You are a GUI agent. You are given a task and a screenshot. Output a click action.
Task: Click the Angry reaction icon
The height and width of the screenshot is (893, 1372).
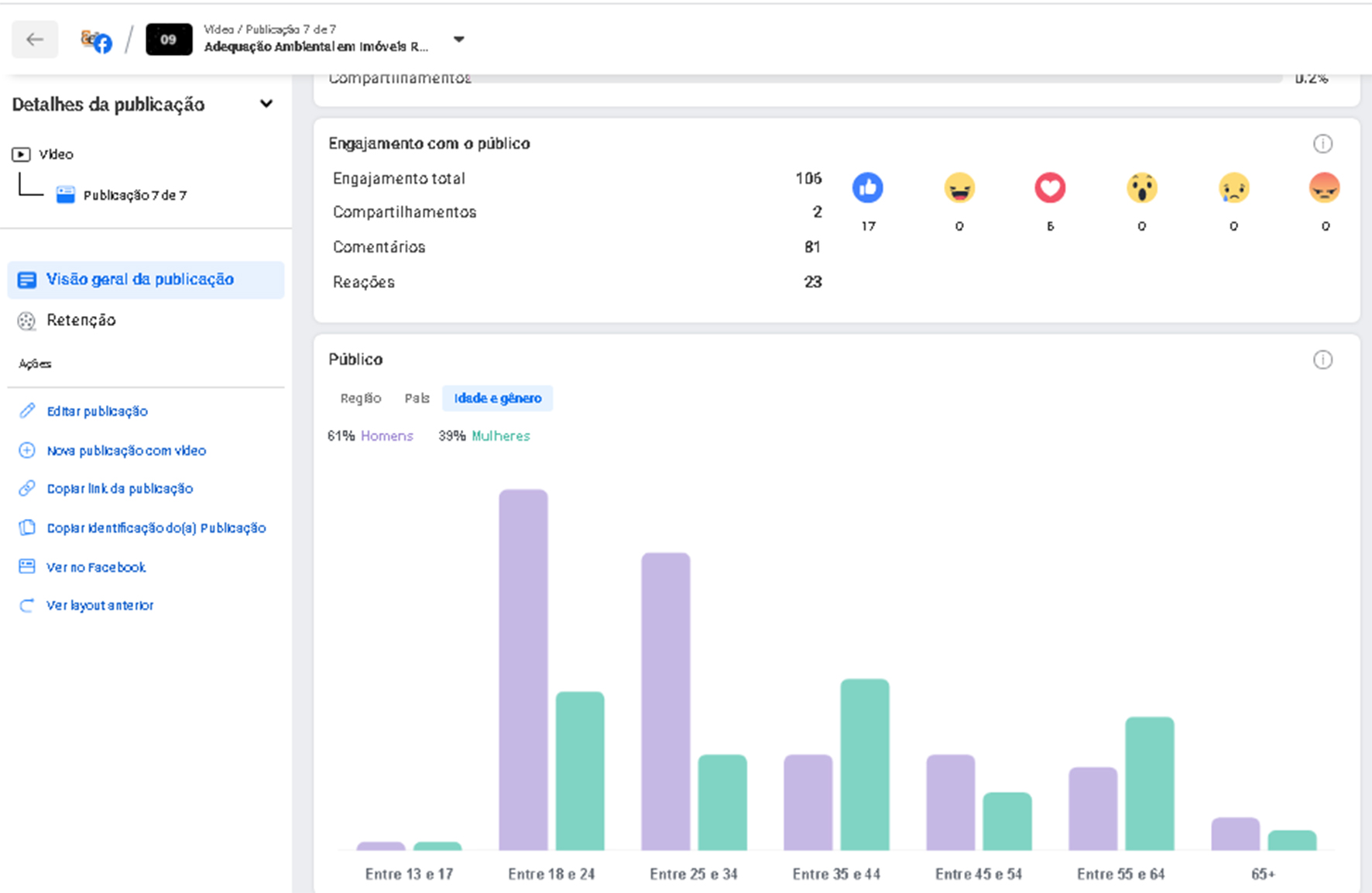pyautogui.click(x=1324, y=187)
